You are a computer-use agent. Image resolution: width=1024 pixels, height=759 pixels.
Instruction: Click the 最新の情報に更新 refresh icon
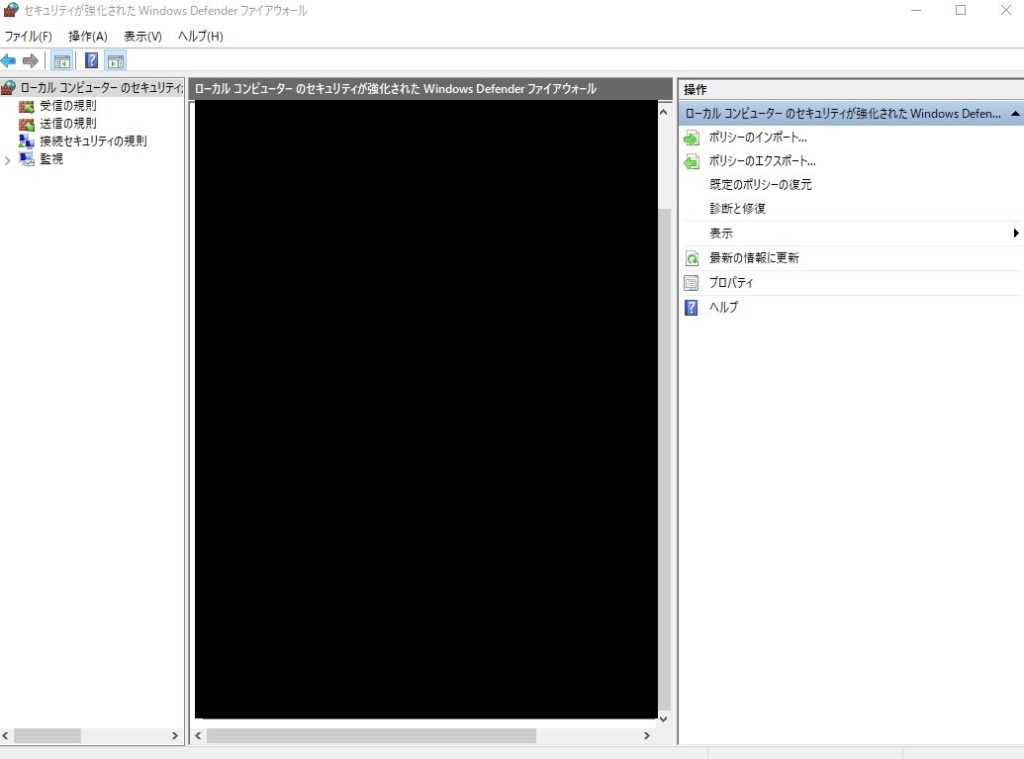pyautogui.click(x=692, y=258)
